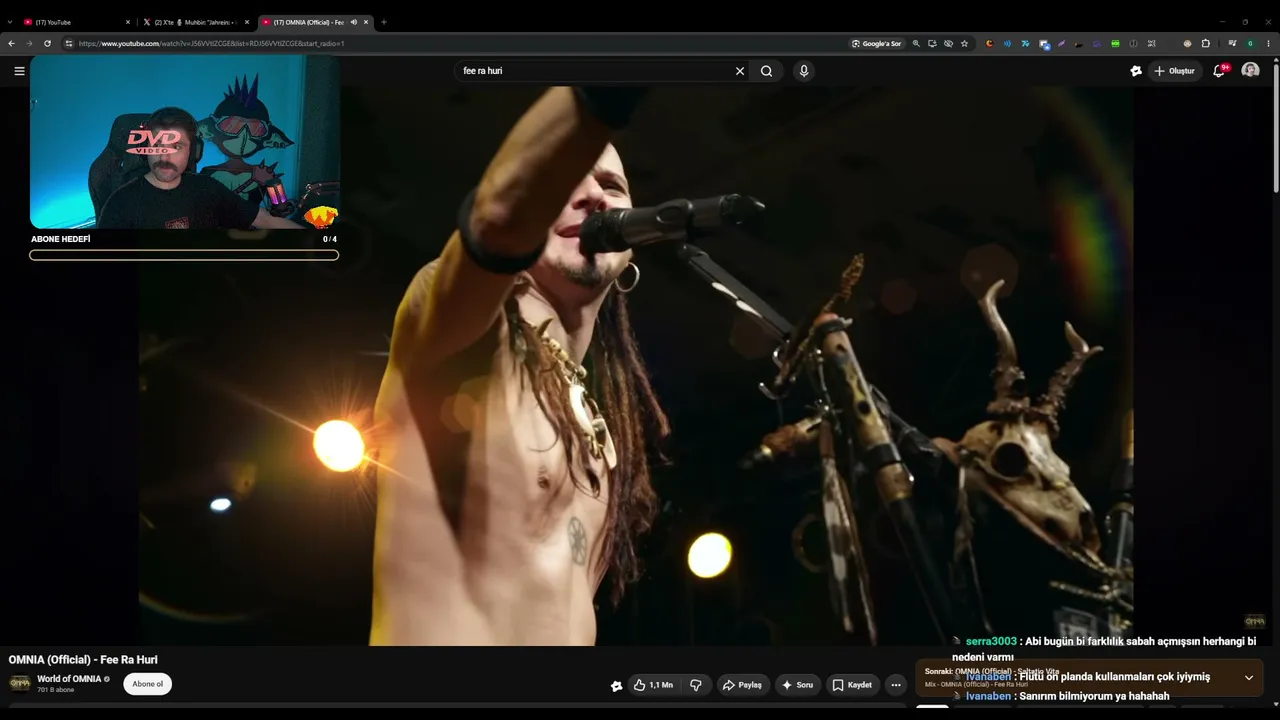1280x720 pixels.
Task: Click the Soru ask button
Action: (797, 685)
